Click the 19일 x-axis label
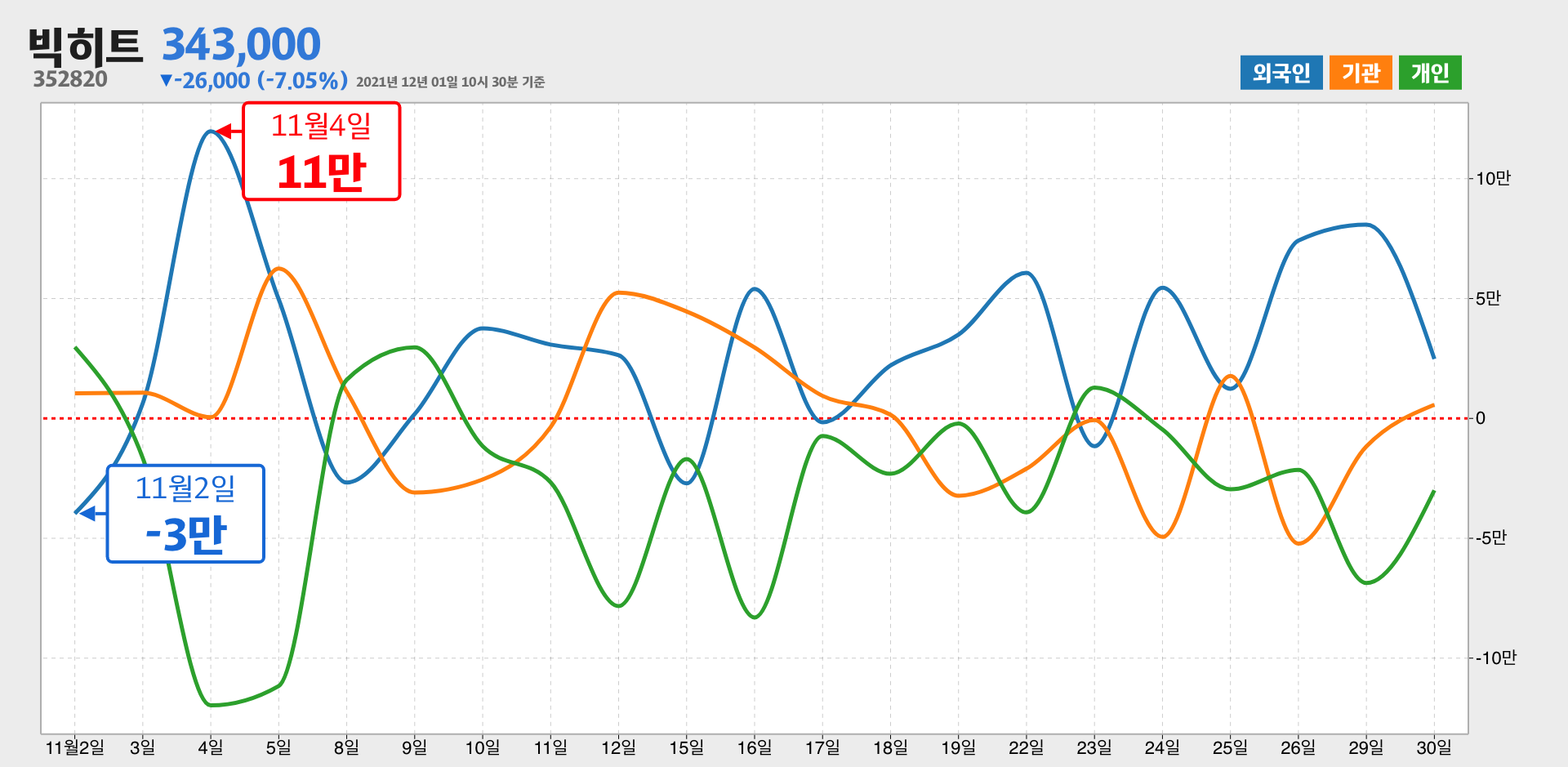The width and height of the screenshot is (1568, 767). [x=958, y=747]
